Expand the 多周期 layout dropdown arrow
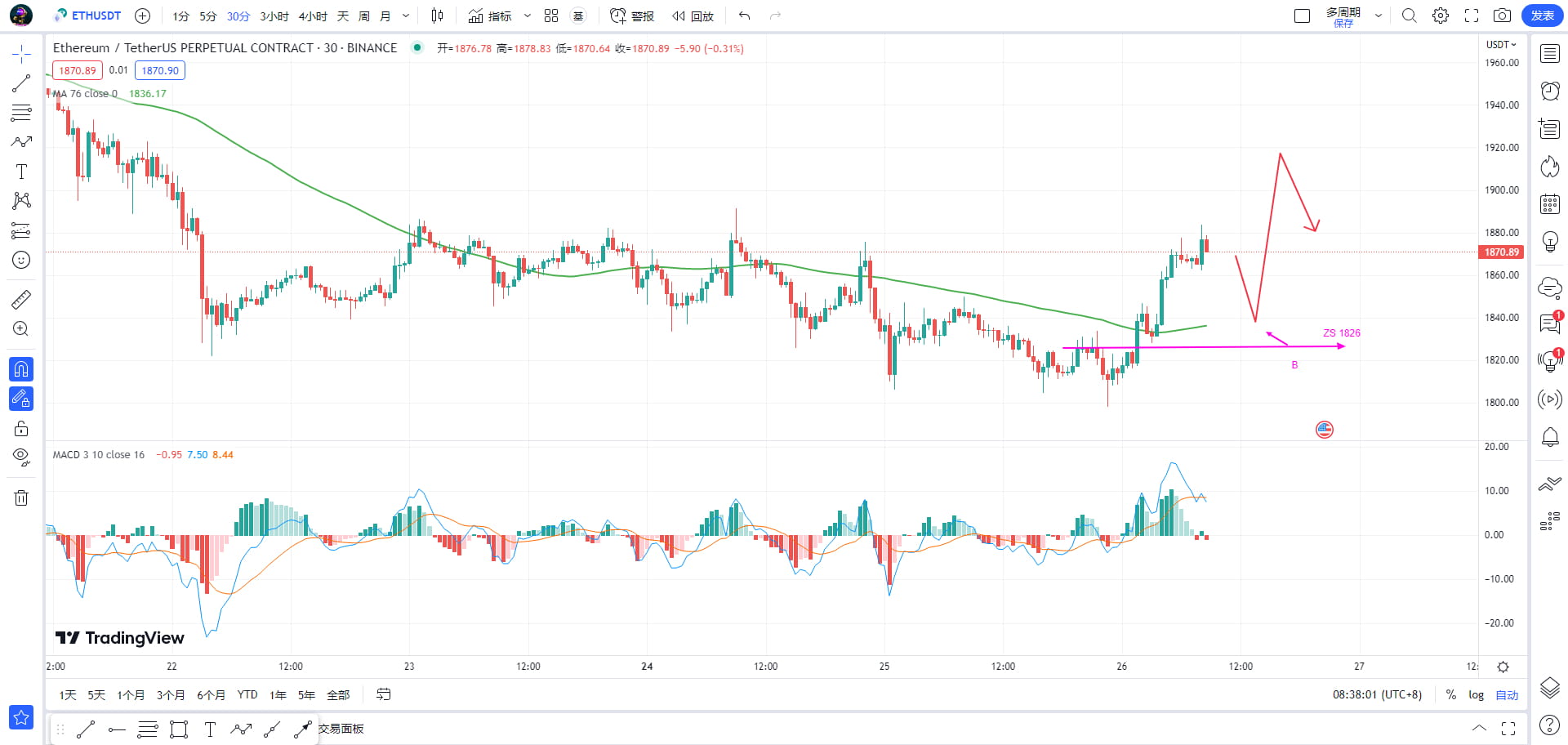 pos(1379,16)
